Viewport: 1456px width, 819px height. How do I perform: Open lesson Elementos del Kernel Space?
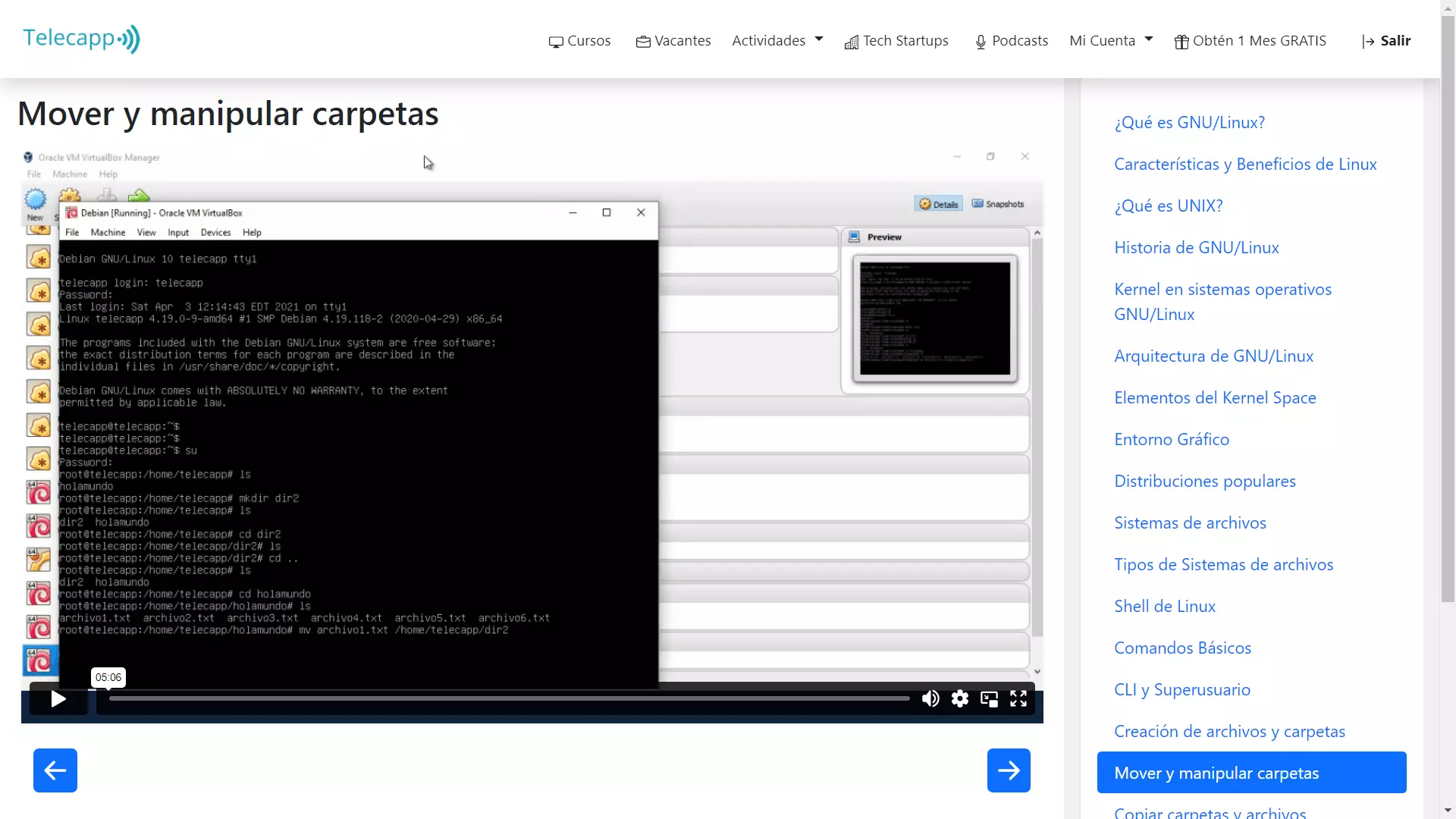click(x=1215, y=397)
